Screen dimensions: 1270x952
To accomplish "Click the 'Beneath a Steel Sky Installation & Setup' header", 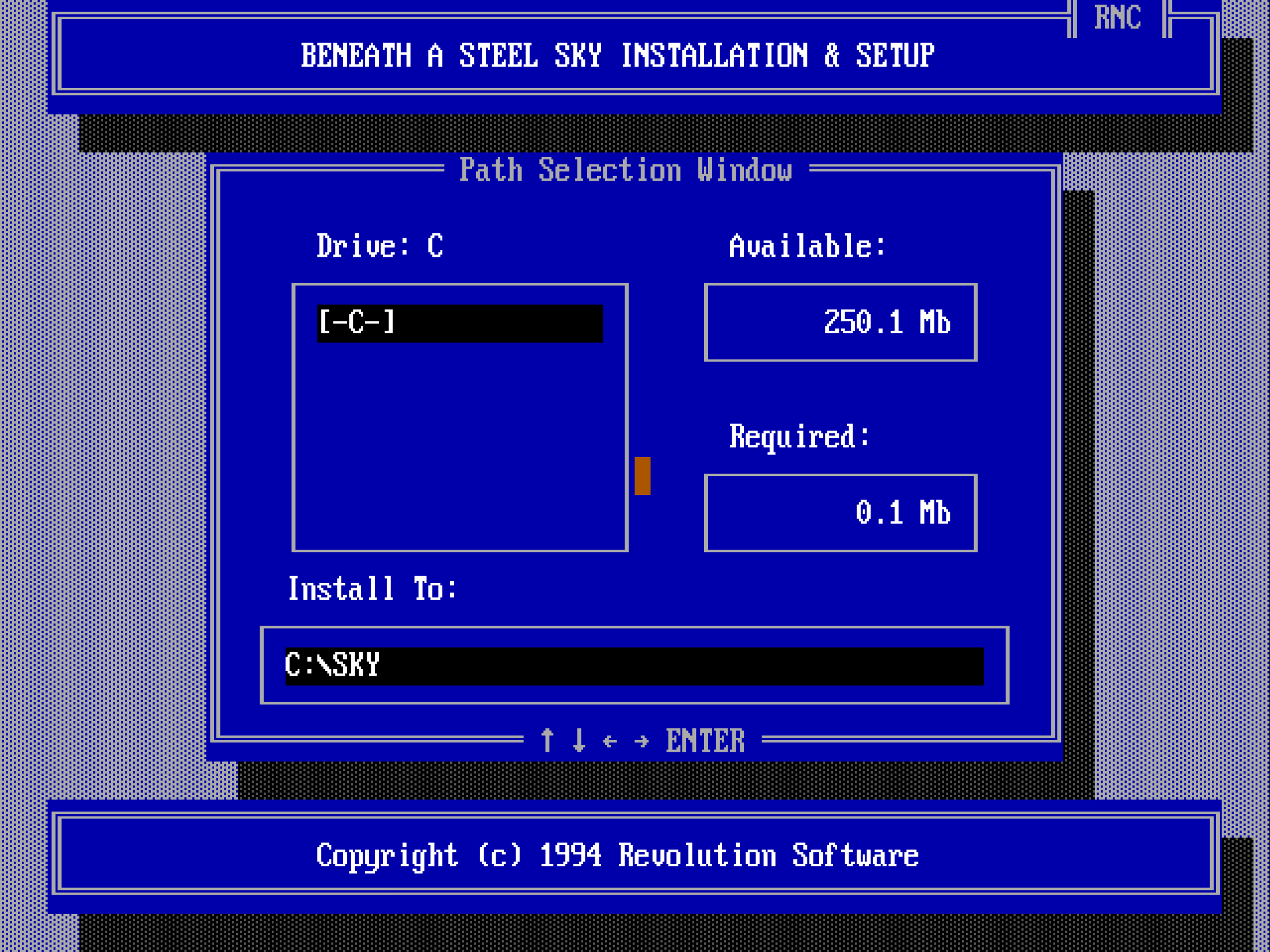I will [x=618, y=56].
